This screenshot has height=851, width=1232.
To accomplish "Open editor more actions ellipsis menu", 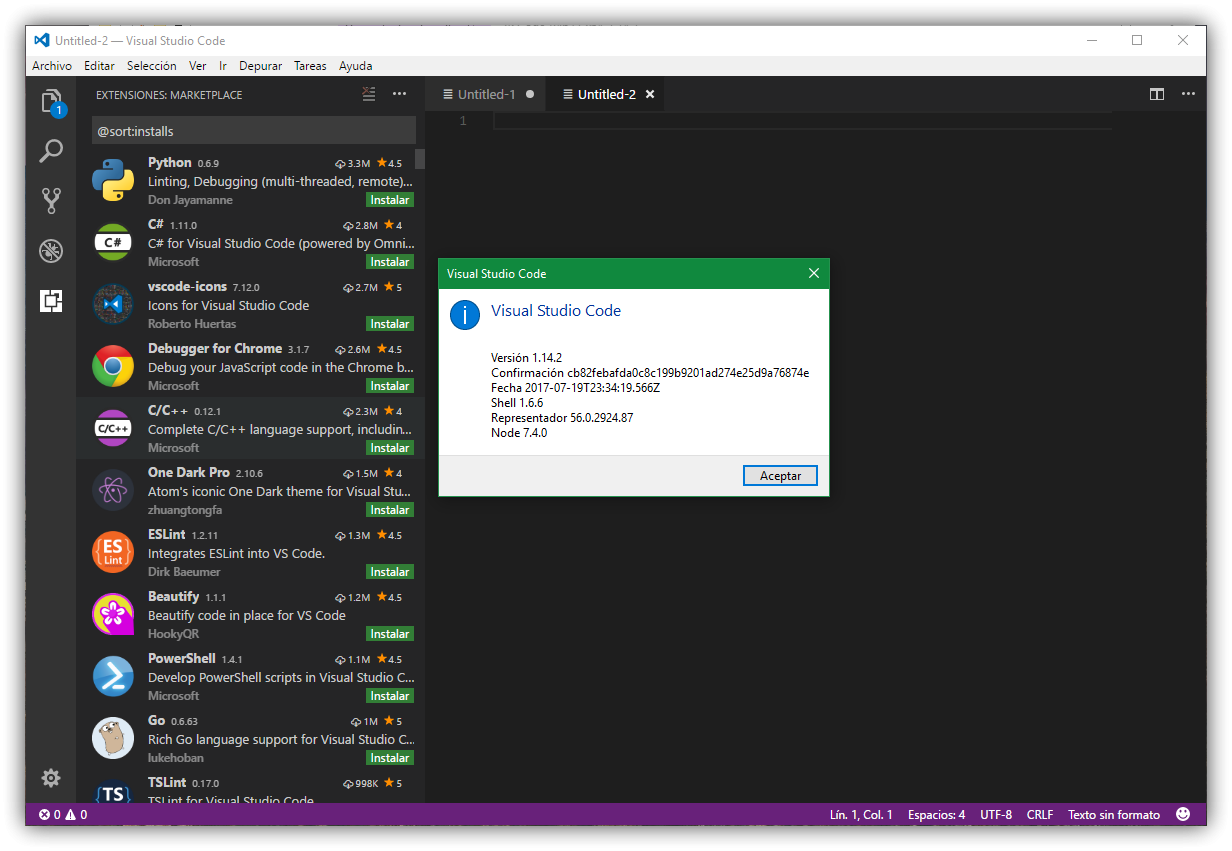I will coord(1188,94).
